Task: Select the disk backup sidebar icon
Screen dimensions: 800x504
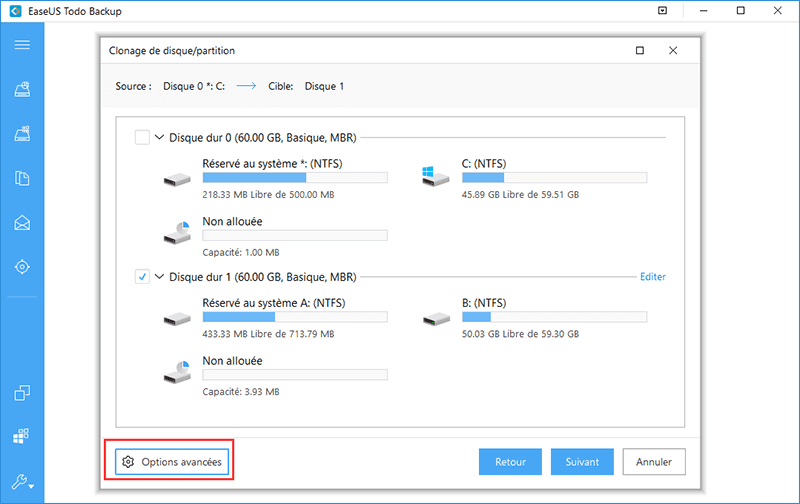Action: click(22, 89)
